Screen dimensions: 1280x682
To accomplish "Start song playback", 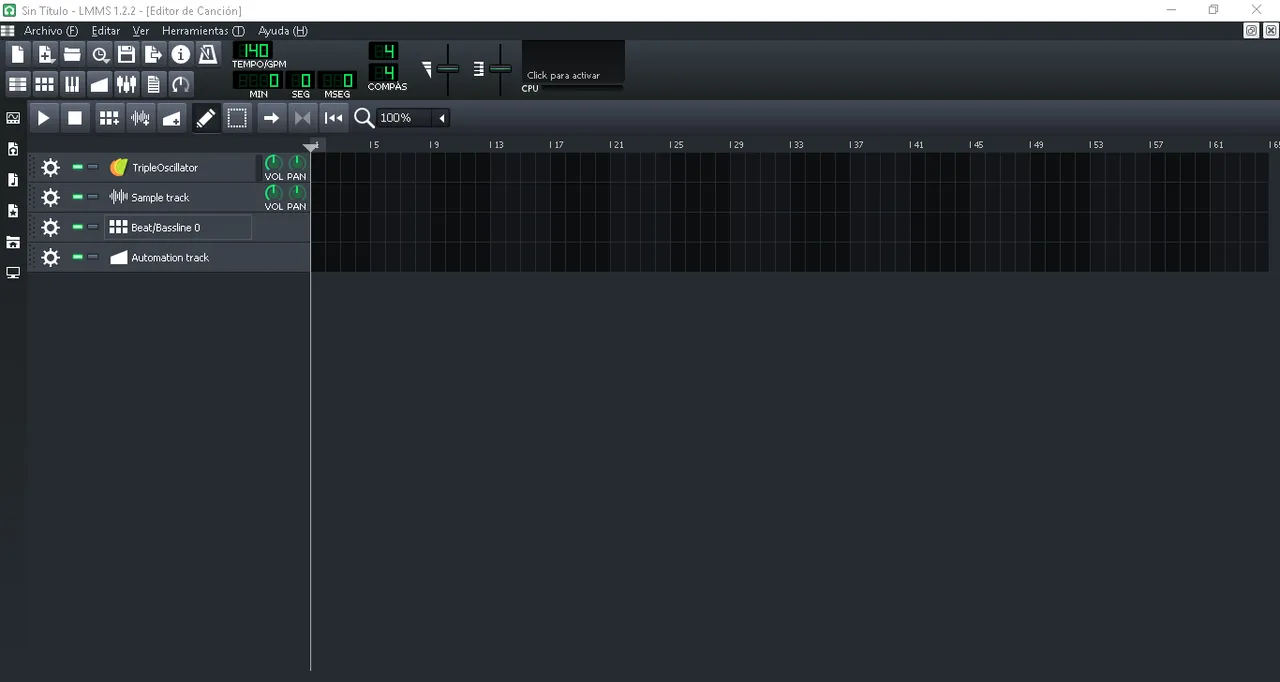I will tap(43, 118).
